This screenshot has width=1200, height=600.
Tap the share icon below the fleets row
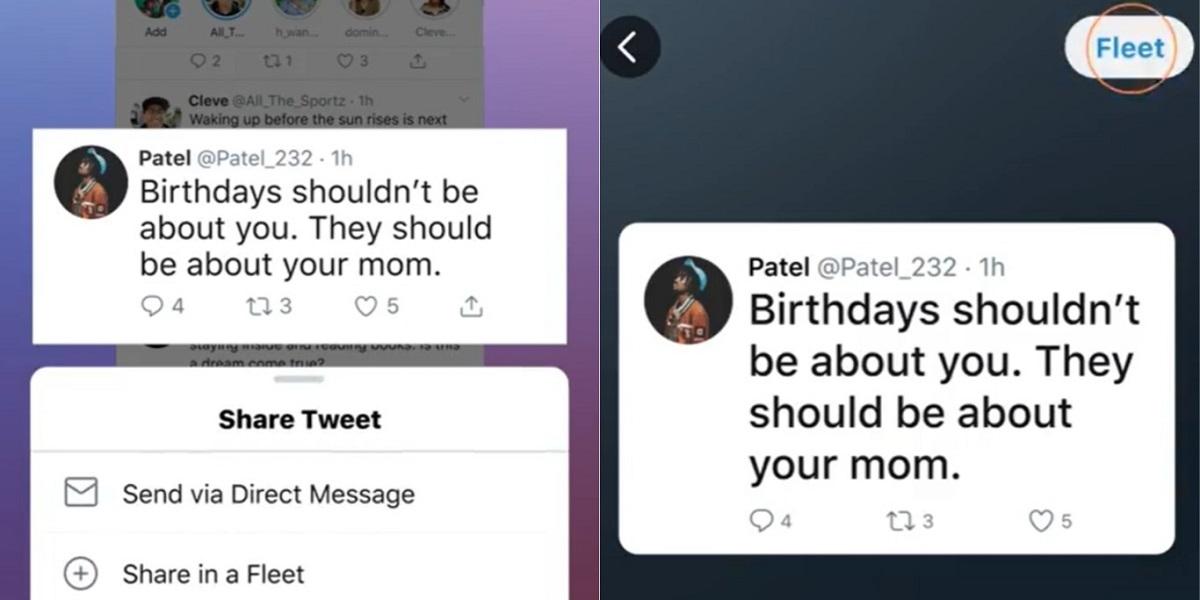(x=415, y=62)
